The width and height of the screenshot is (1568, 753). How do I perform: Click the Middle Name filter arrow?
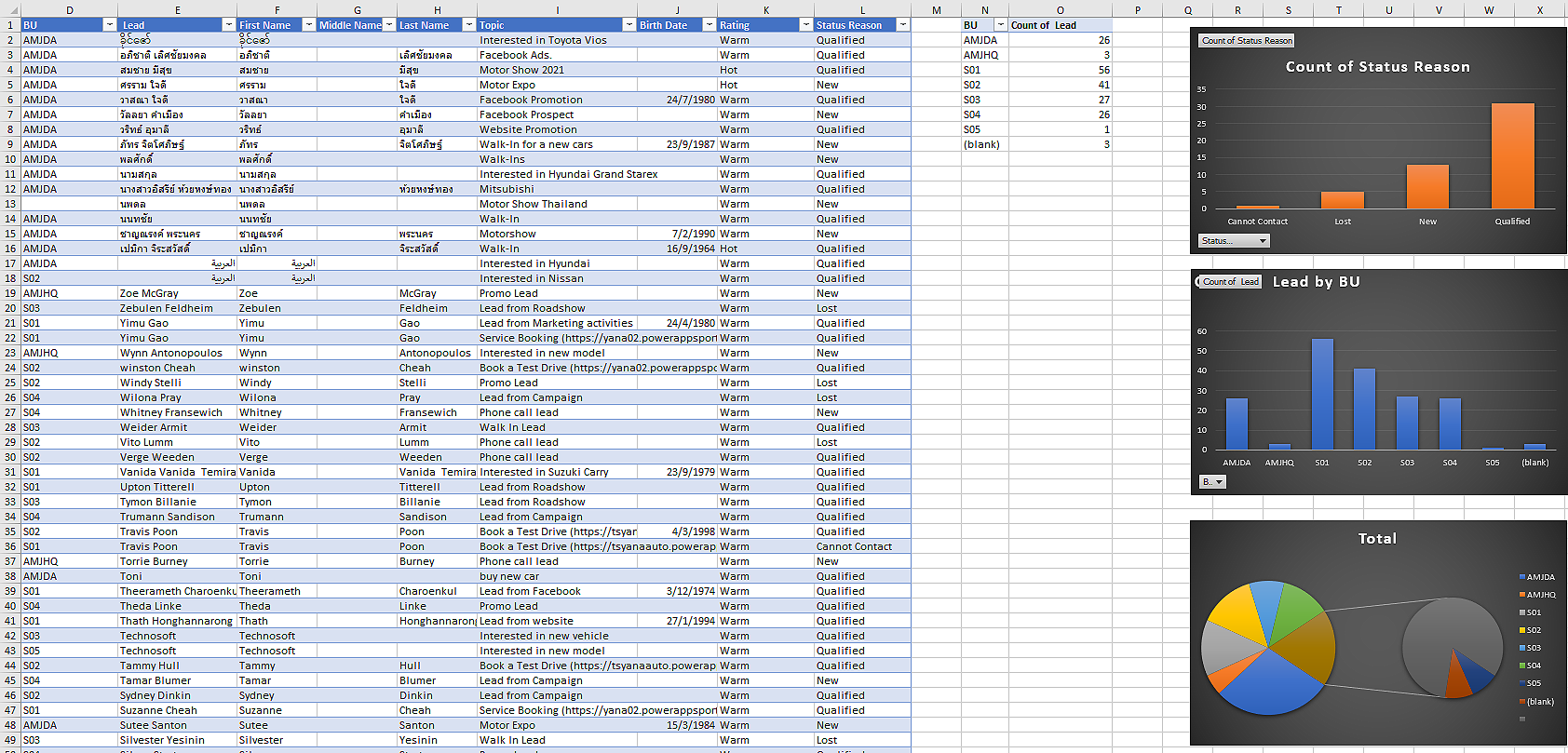(389, 25)
